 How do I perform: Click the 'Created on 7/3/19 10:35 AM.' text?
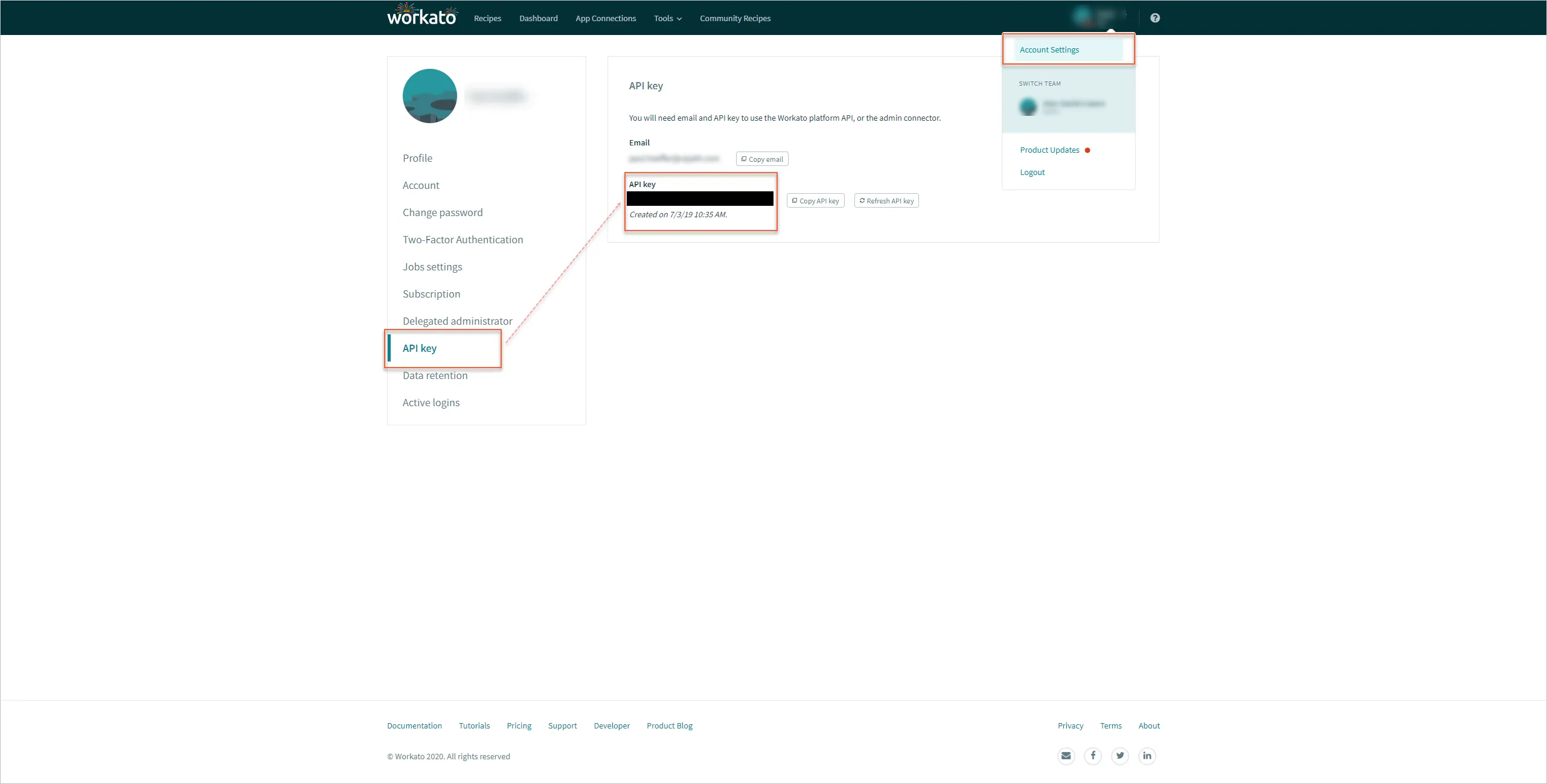point(678,215)
